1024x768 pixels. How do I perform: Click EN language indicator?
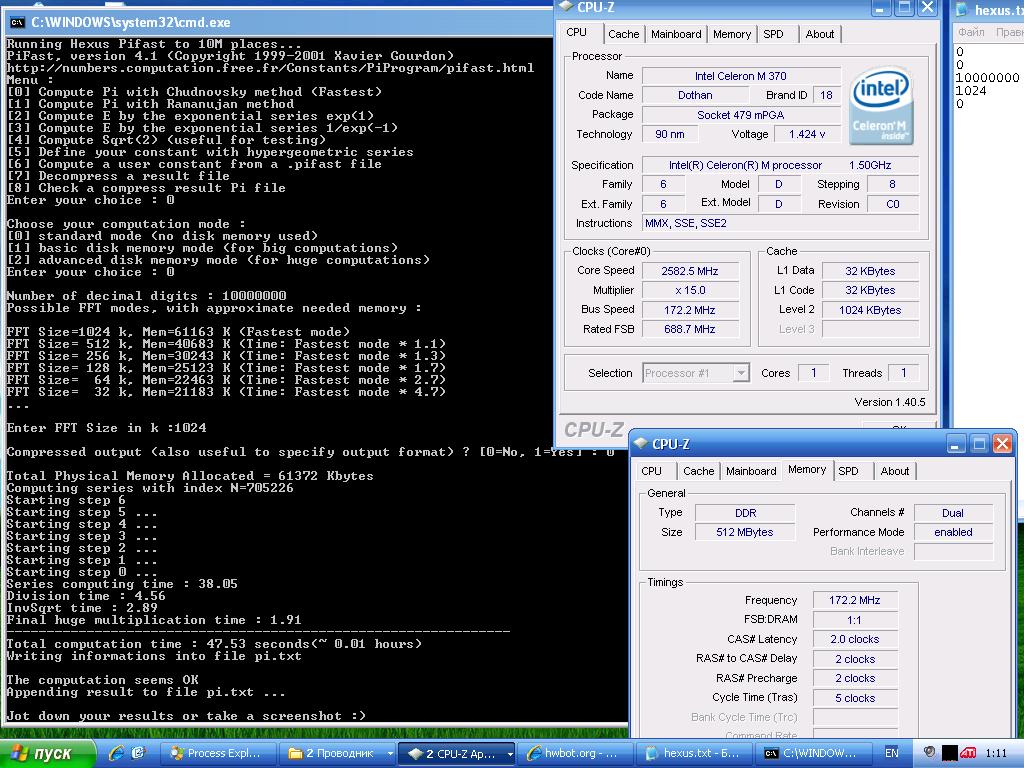891,754
